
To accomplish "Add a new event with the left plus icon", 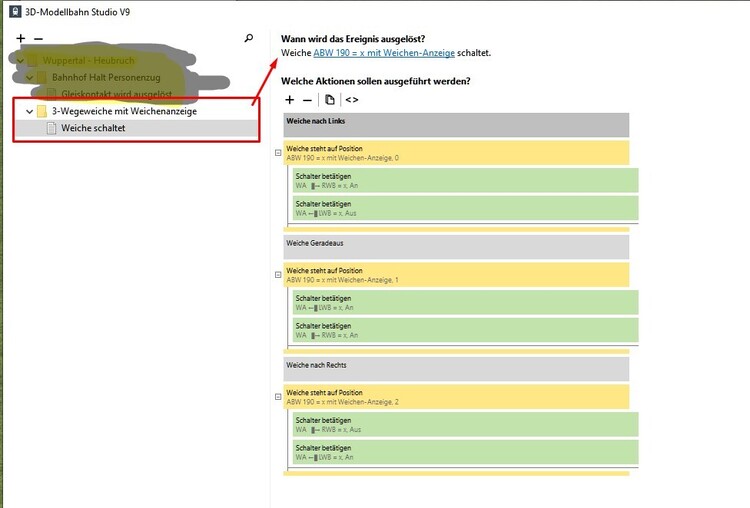I will (x=21, y=38).
